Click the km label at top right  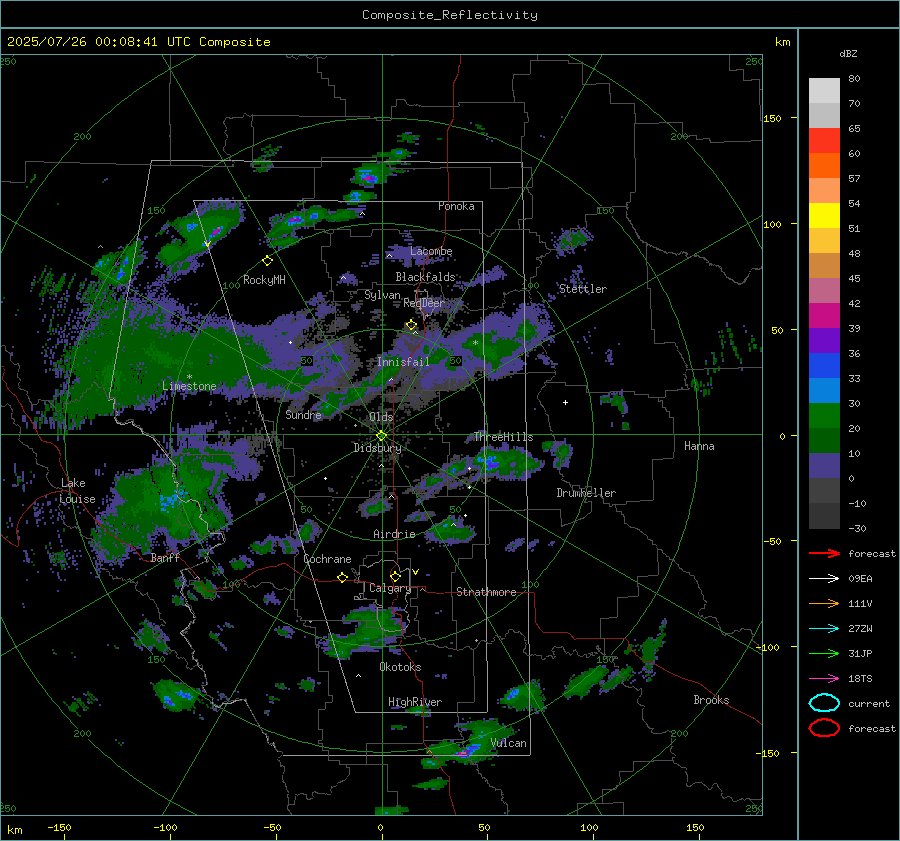point(782,42)
